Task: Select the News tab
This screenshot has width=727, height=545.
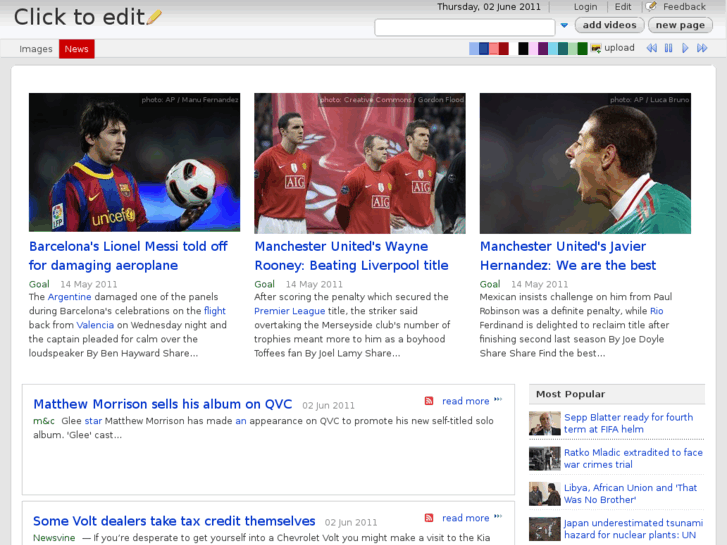Action: (77, 49)
